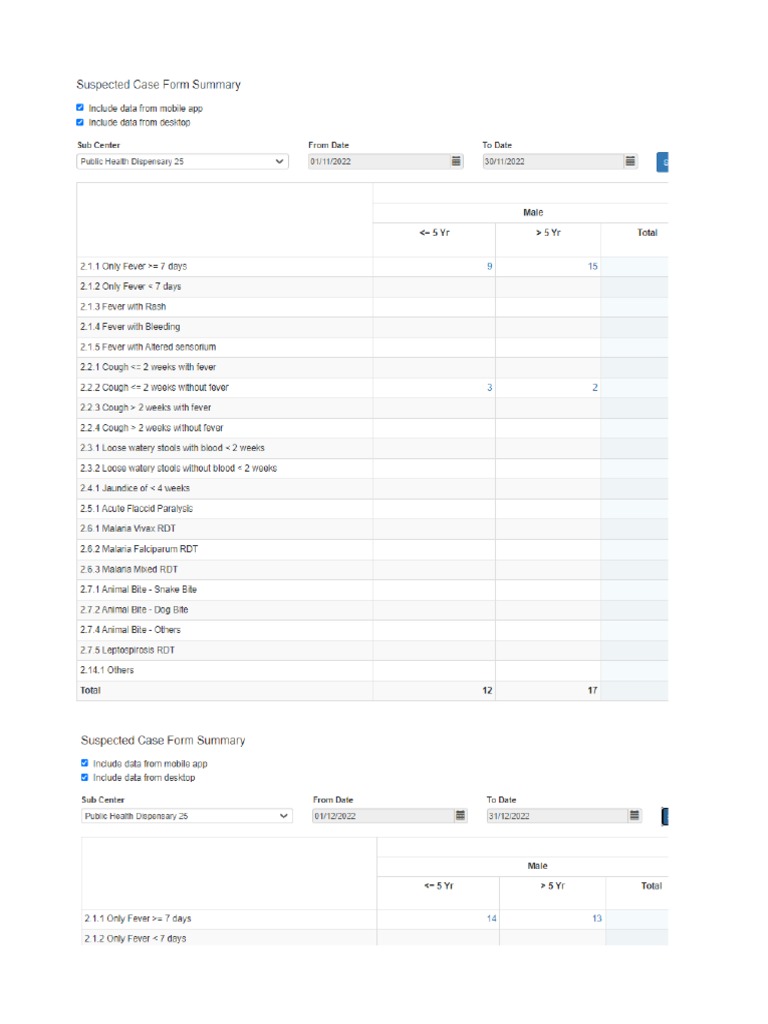768x1024 pixels.
Task: Uncheck desktop data in the November form
Action: (80, 122)
